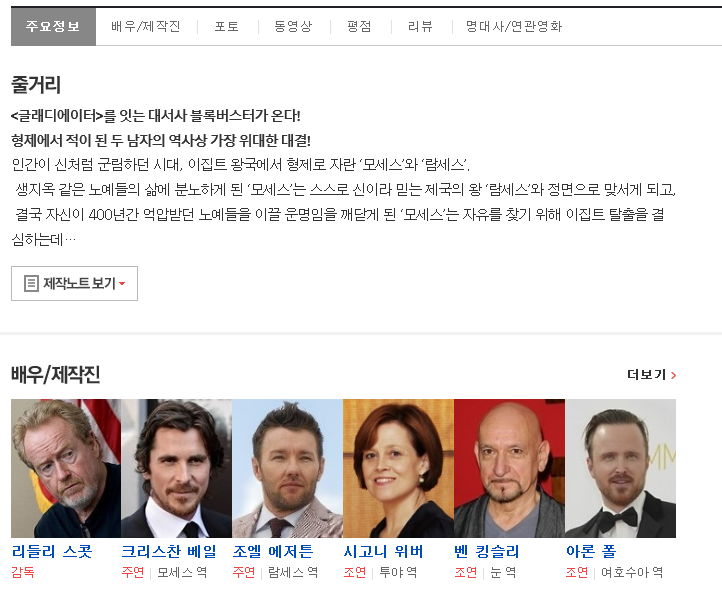Image resolution: width=722 pixels, height=604 pixels.
Task: Open the 리뷰 tab
Action: [x=420, y=26]
